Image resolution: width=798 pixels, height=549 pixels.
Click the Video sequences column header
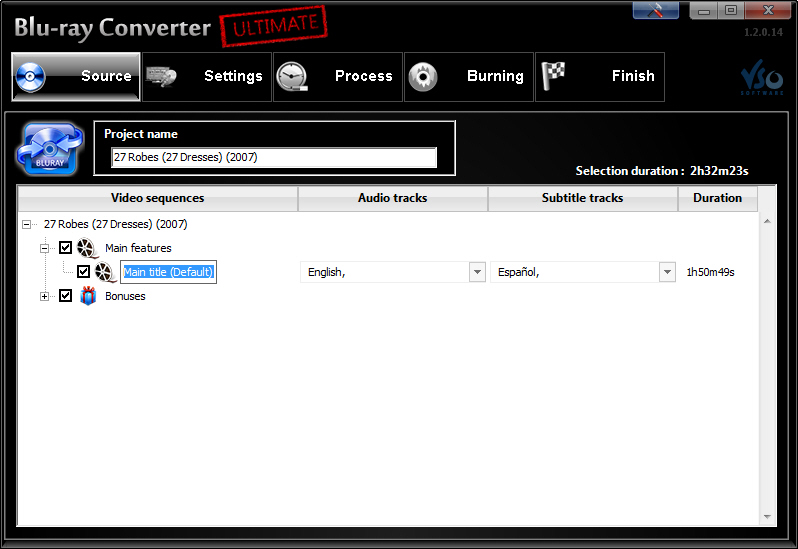click(158, 198)
